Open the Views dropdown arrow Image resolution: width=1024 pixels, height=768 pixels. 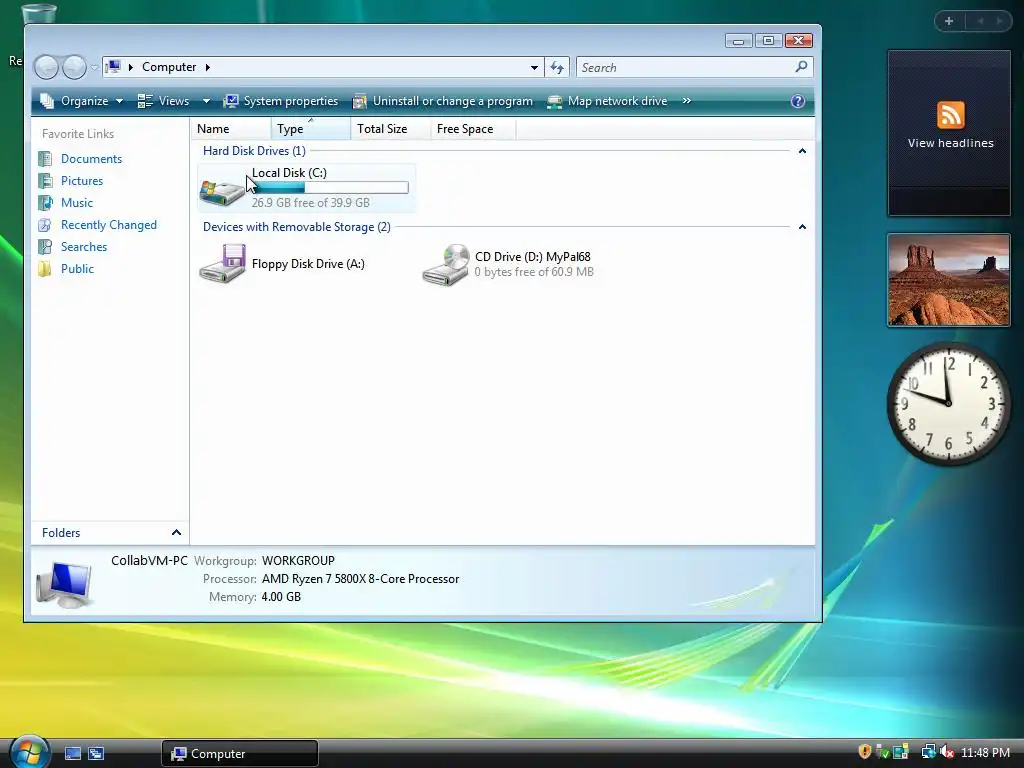[x=206, y=101]
